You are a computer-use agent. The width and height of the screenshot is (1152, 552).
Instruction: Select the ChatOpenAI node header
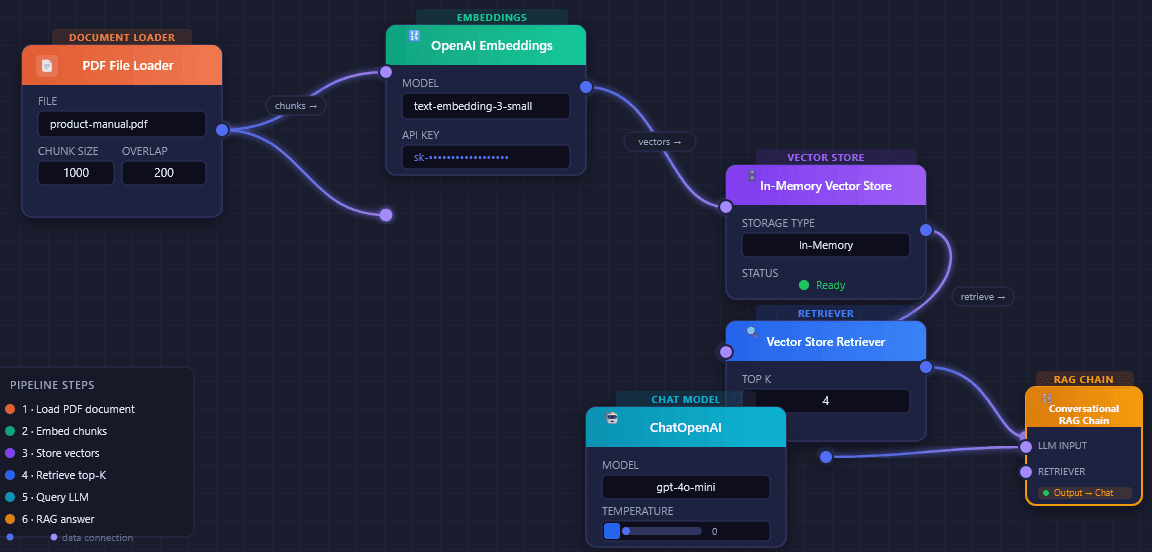tap(685, 427)
